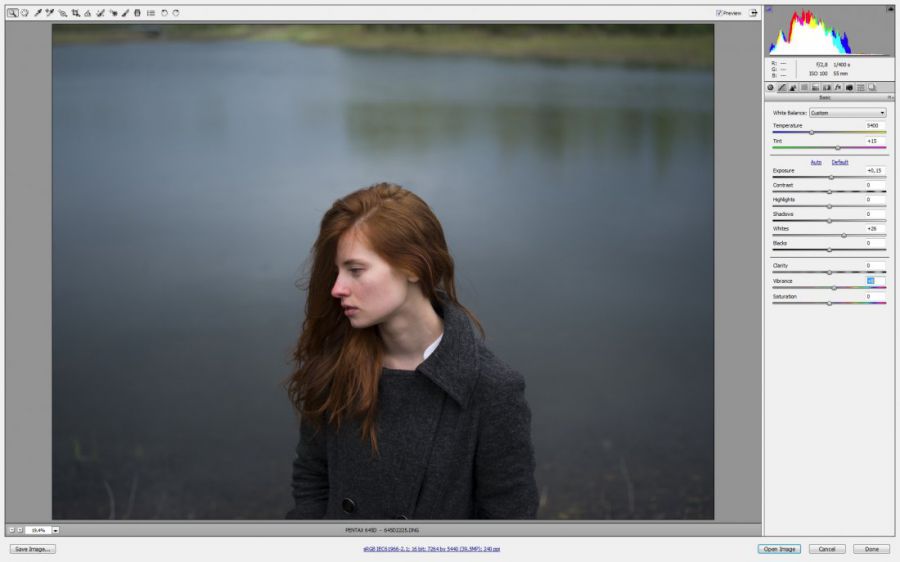The image size is (900, 562).
Task: Click the Open Image button
Action: 779,549
